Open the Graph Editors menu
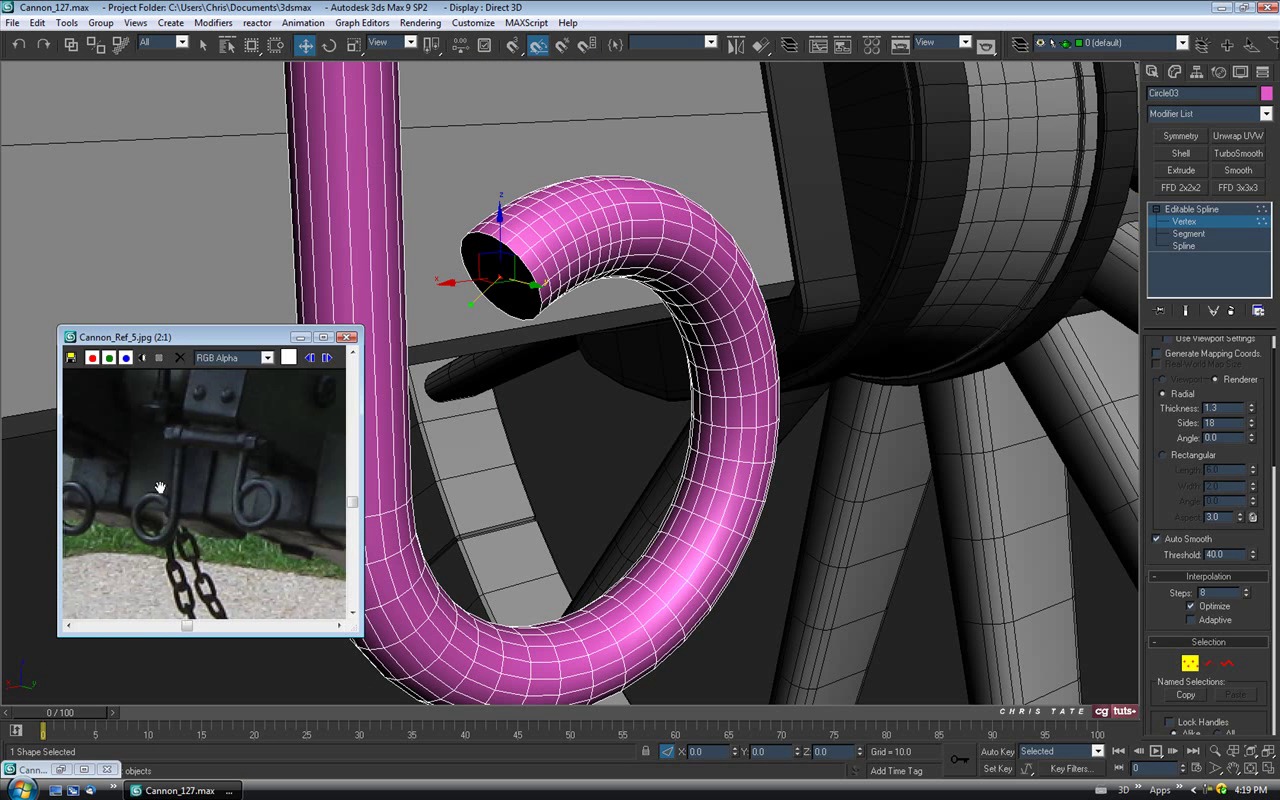The image size is (1280, 800). (362, 22)
